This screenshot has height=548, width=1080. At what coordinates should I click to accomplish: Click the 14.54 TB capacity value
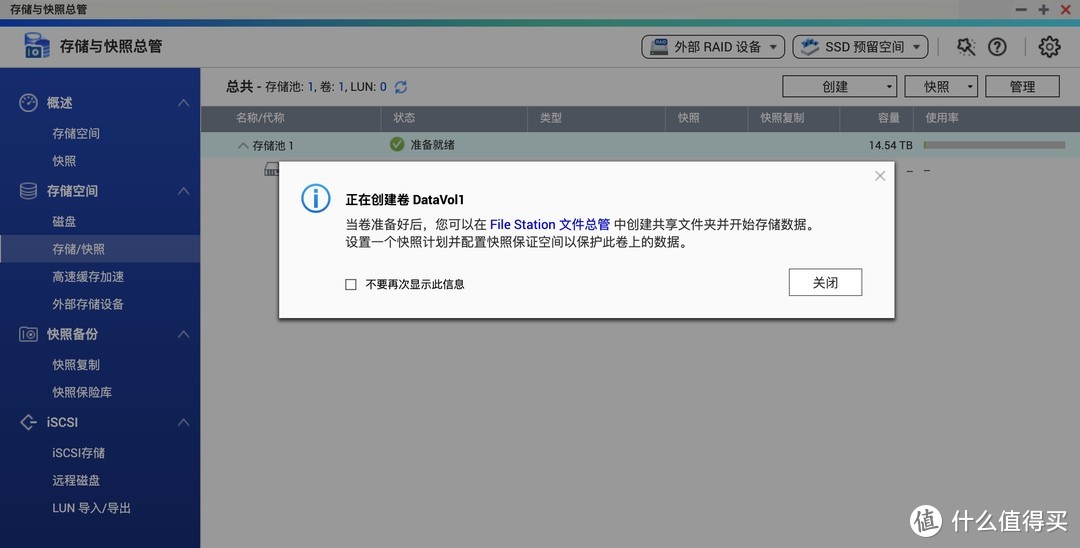coord(891,145)
